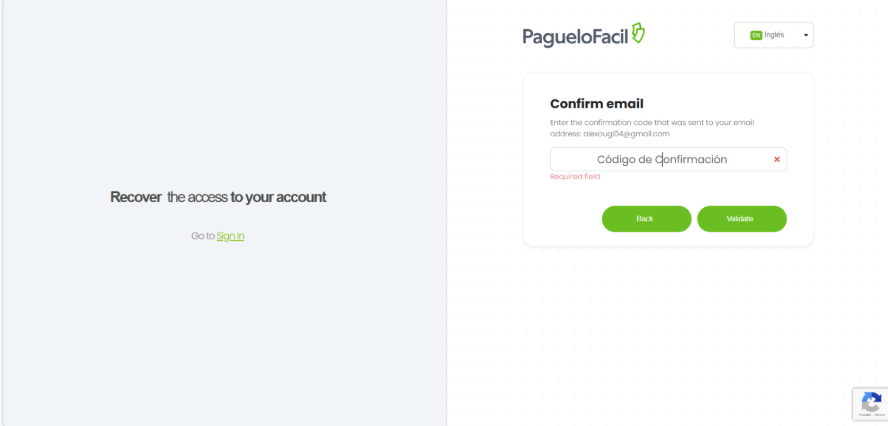
Task: Click the Enter the confirmation code instruction
Action: point(652,123)
